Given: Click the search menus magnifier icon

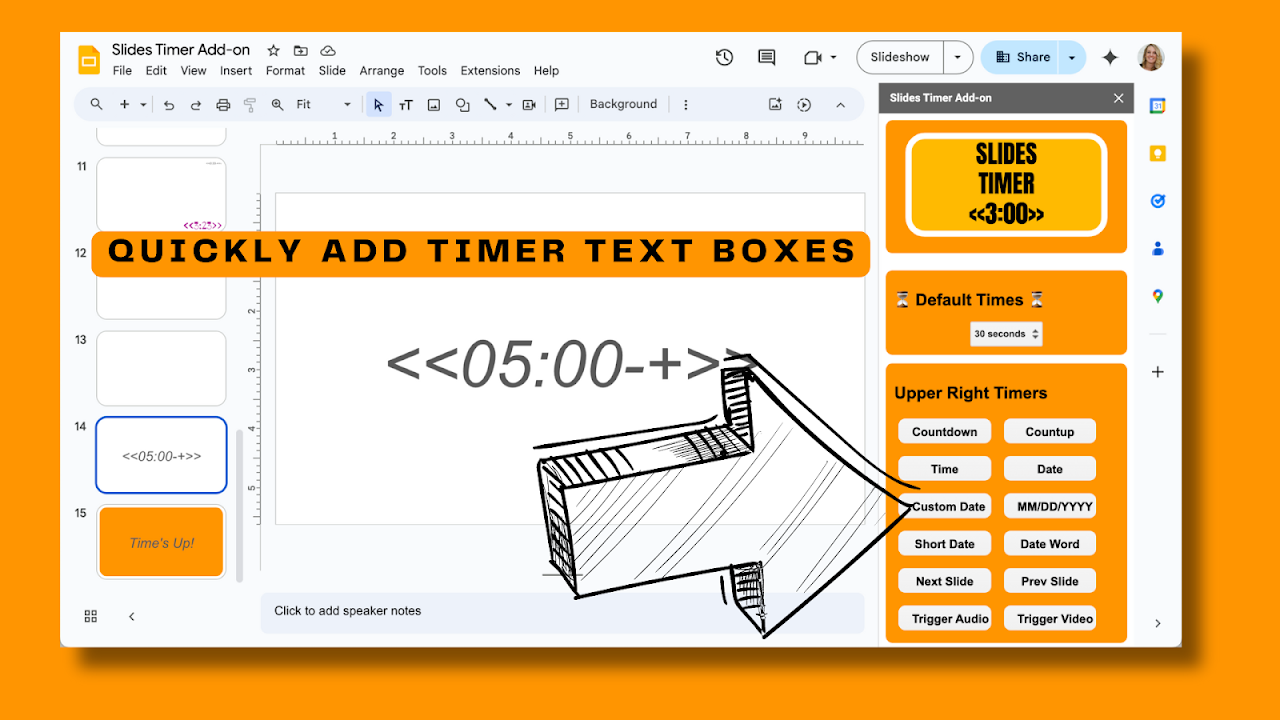Looking at the screenshot, I should tap(97, 104).
